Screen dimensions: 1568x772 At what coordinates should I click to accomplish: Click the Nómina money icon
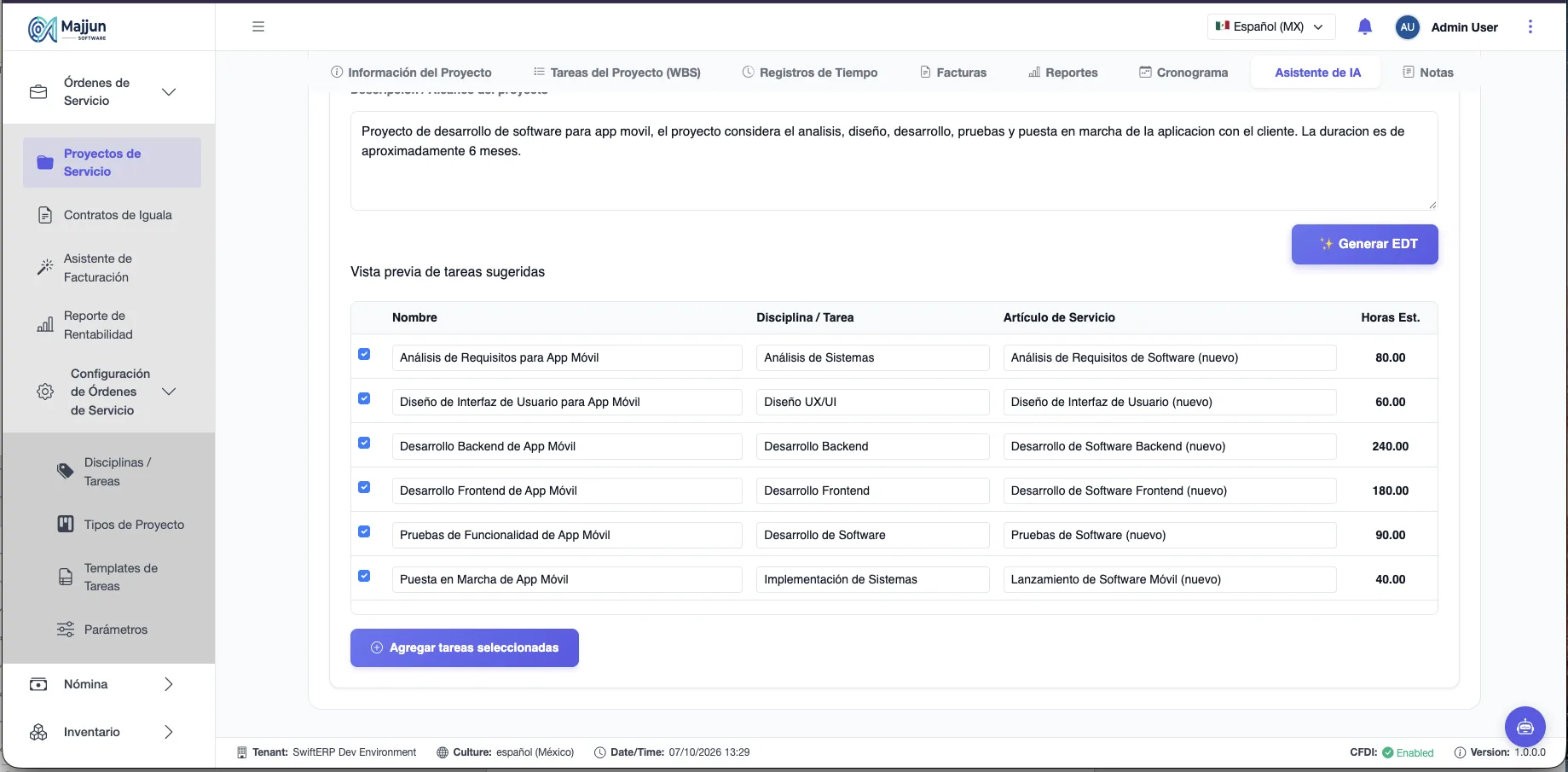(38, 684)
